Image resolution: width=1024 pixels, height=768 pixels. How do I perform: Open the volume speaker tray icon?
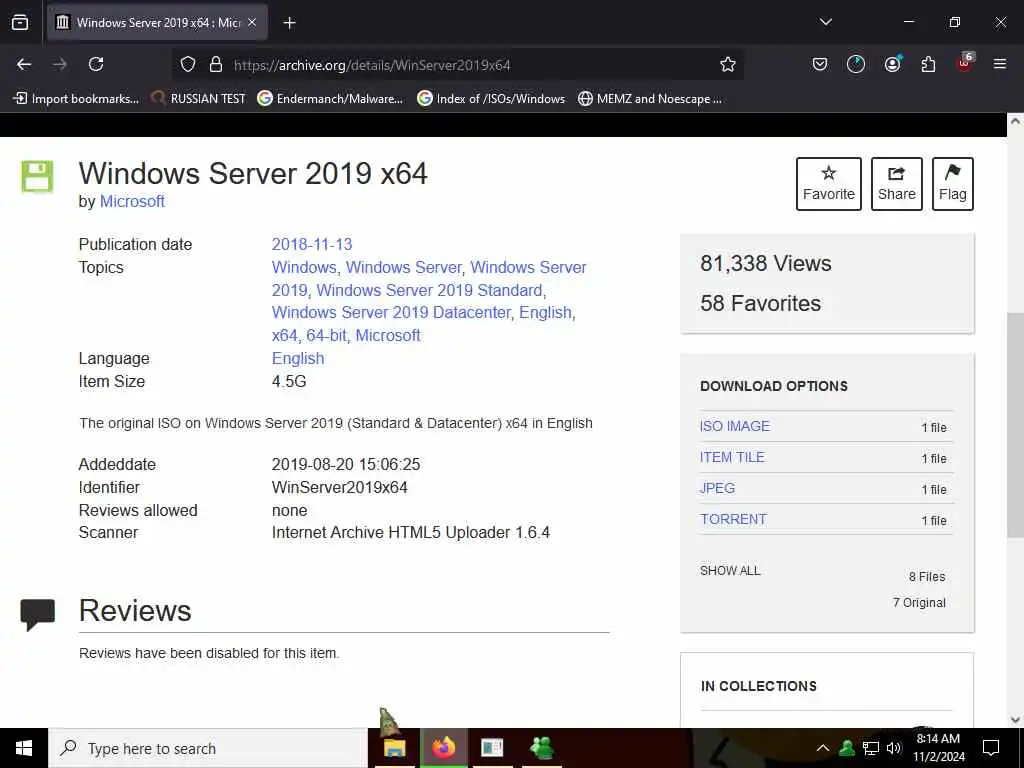point(893,748)
